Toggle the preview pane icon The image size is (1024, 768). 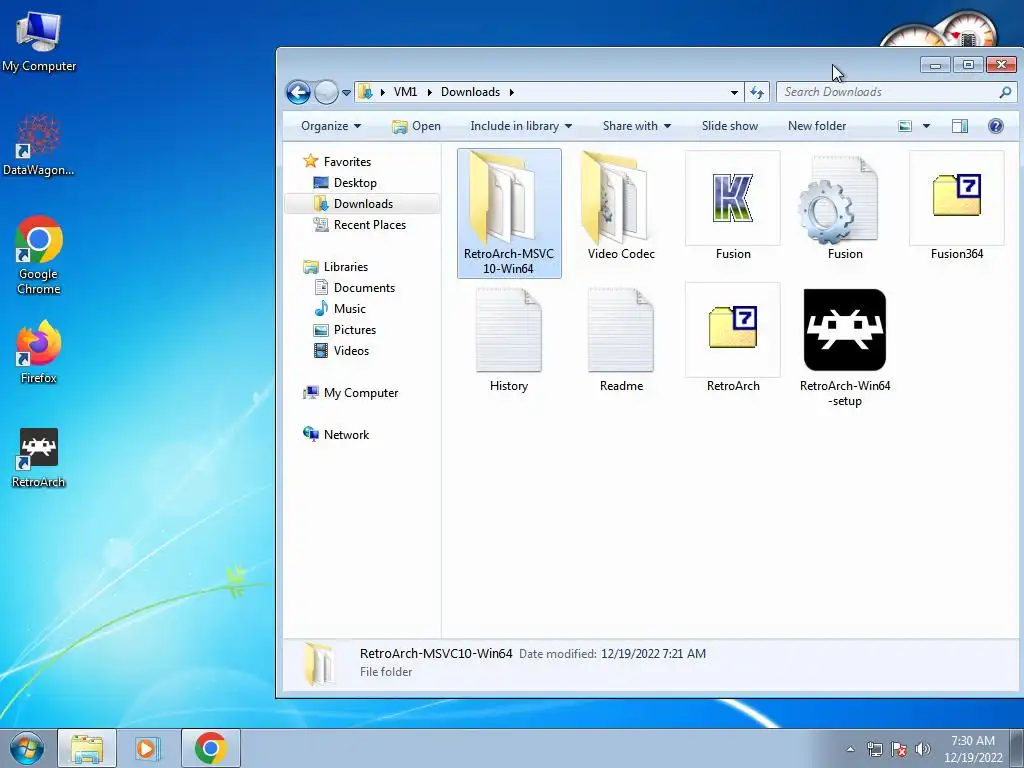tap(959, 126)
